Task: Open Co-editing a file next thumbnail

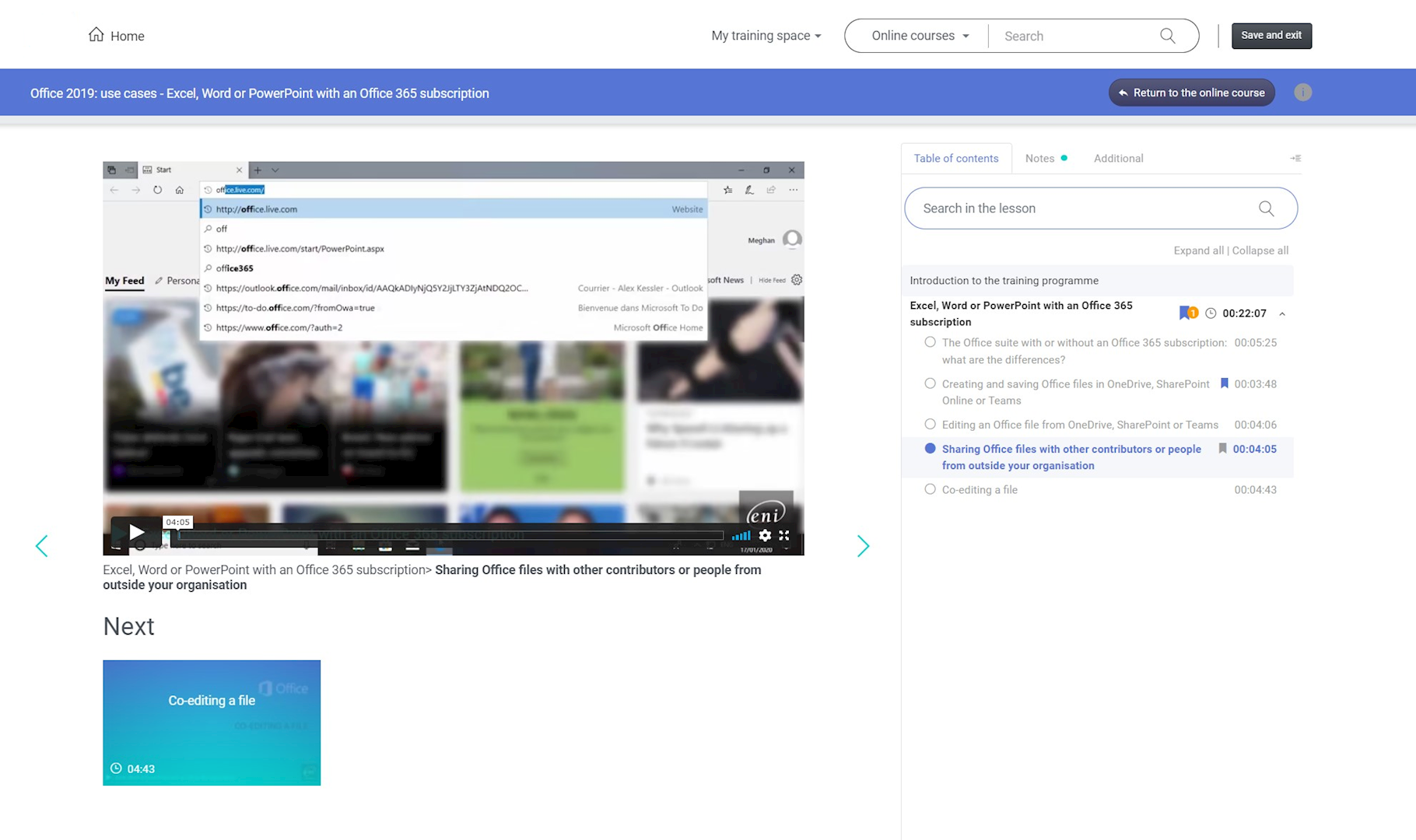Action: (x=212, y=723)
